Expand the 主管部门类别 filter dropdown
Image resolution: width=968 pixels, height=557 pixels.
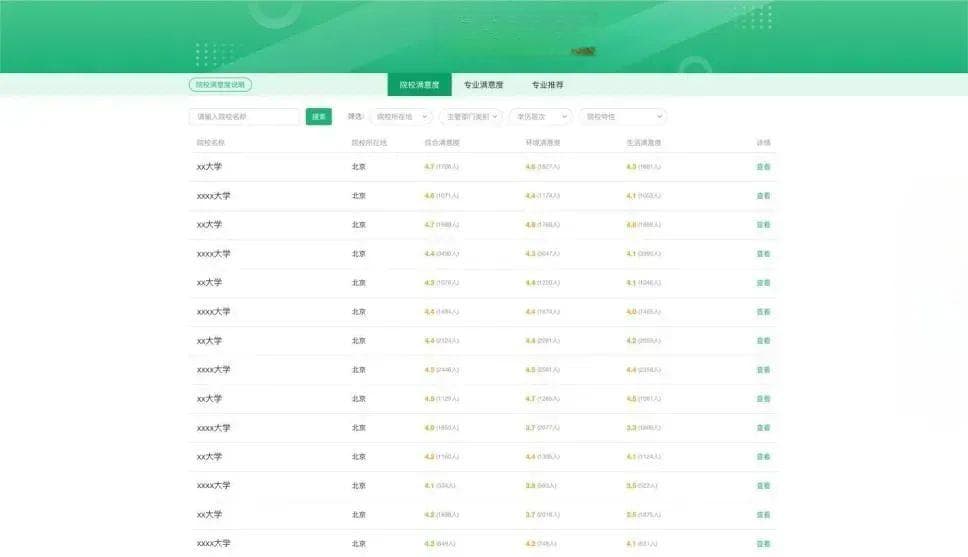click(472, 117)
